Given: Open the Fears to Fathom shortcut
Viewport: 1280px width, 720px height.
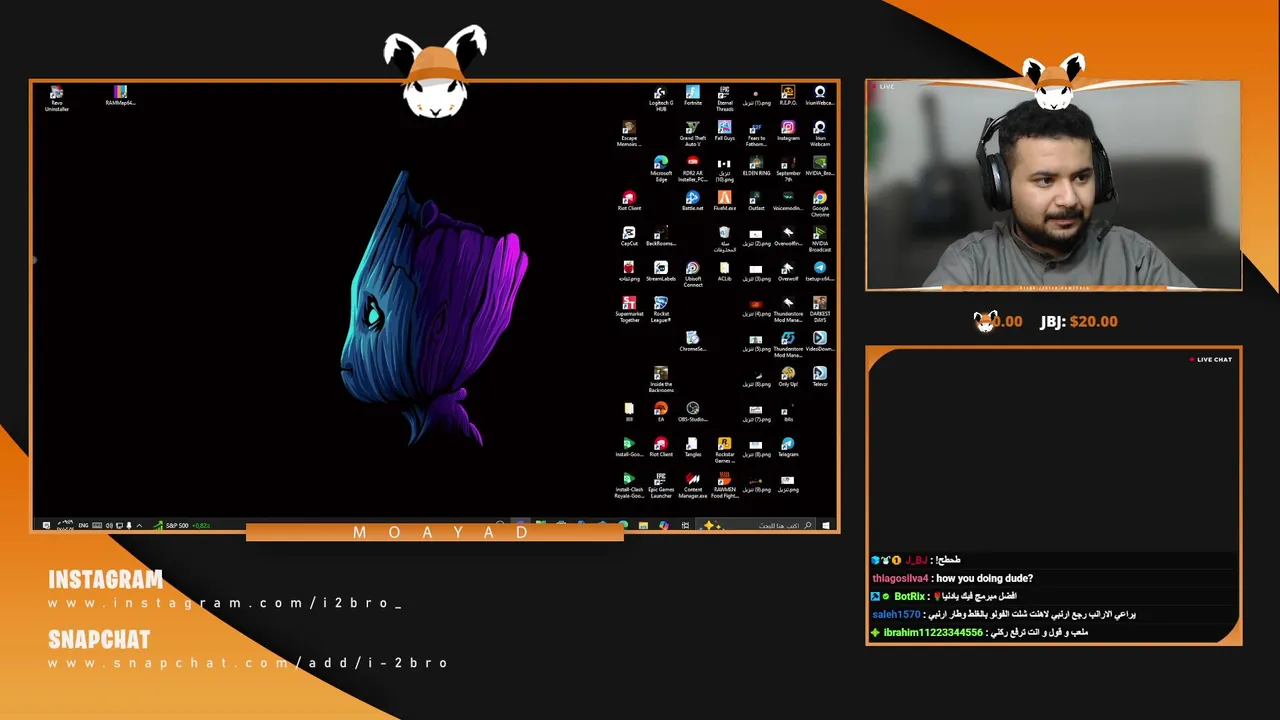Looking at the screenshot, I should click(x=757, y=133).
